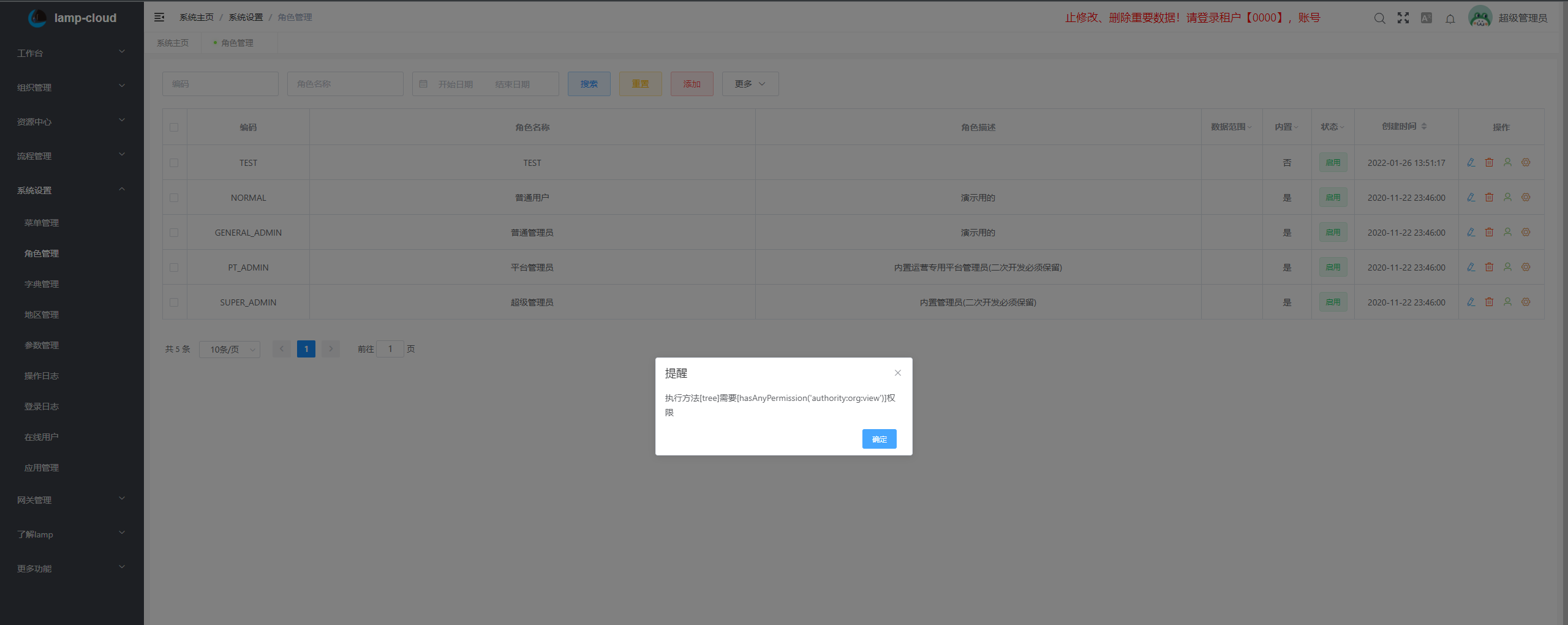The height and width of the screenshot is (625, 1568).
Task: Check the TEST row checkbox
Action: [174, 162]
